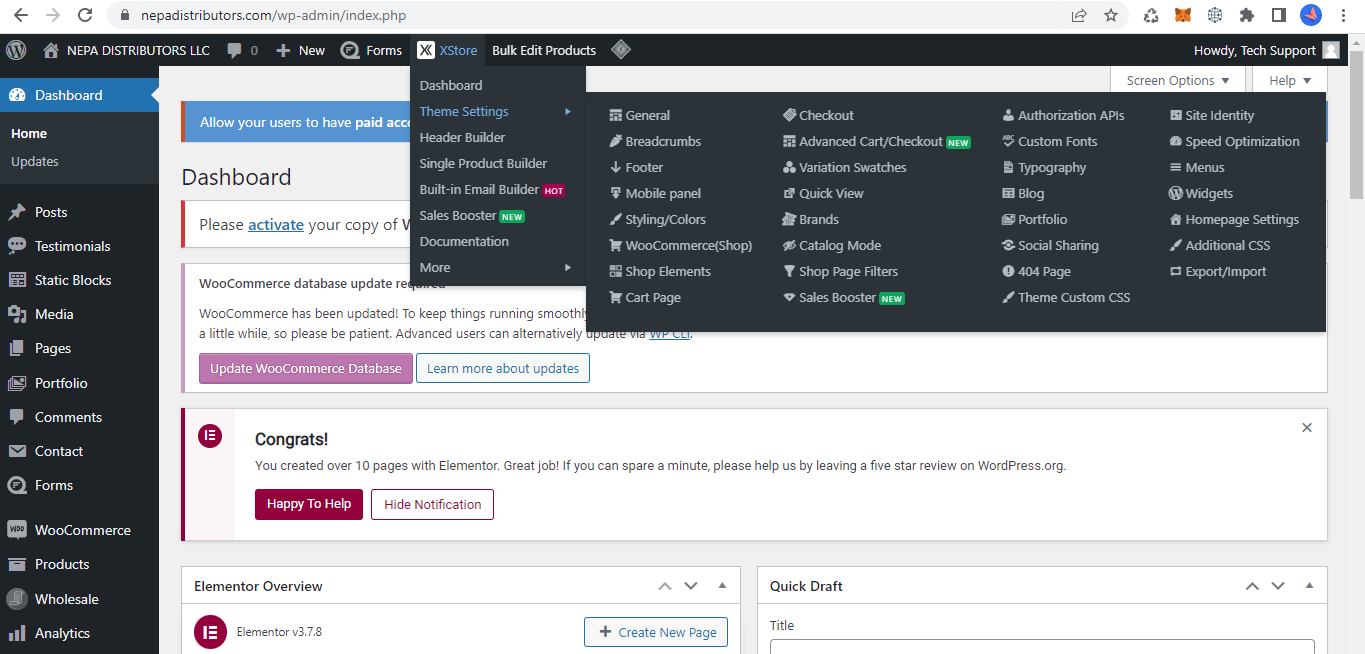
Task: Expand the More submenu in XStore menu
Action: (497, 267)
